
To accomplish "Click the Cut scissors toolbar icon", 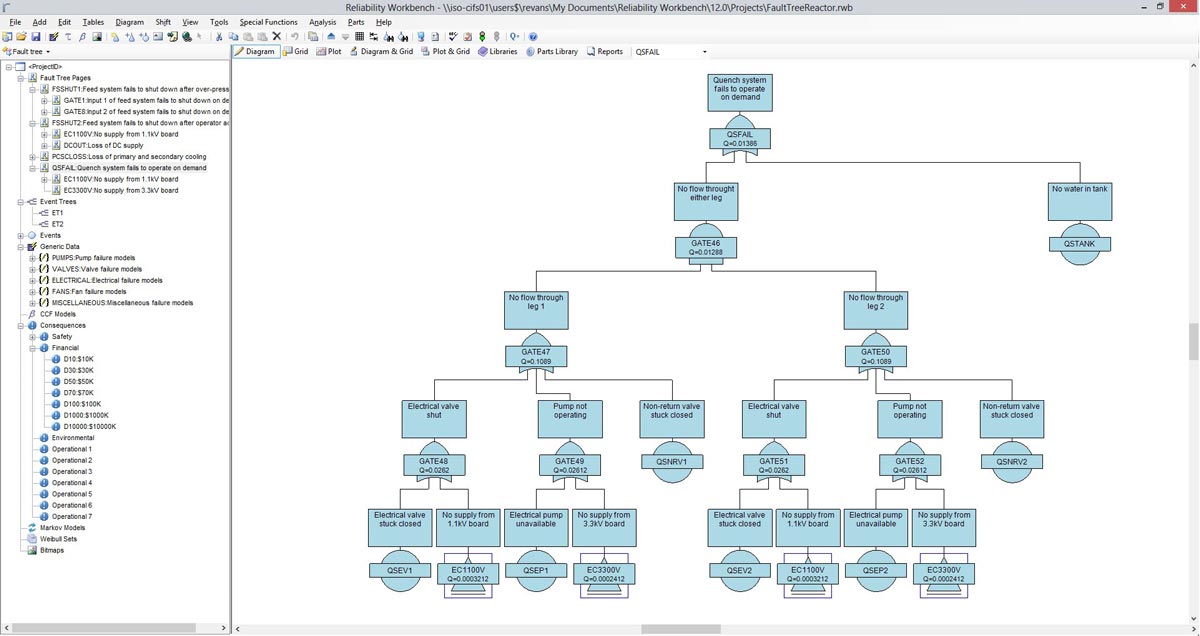I will tap(218, 35).
